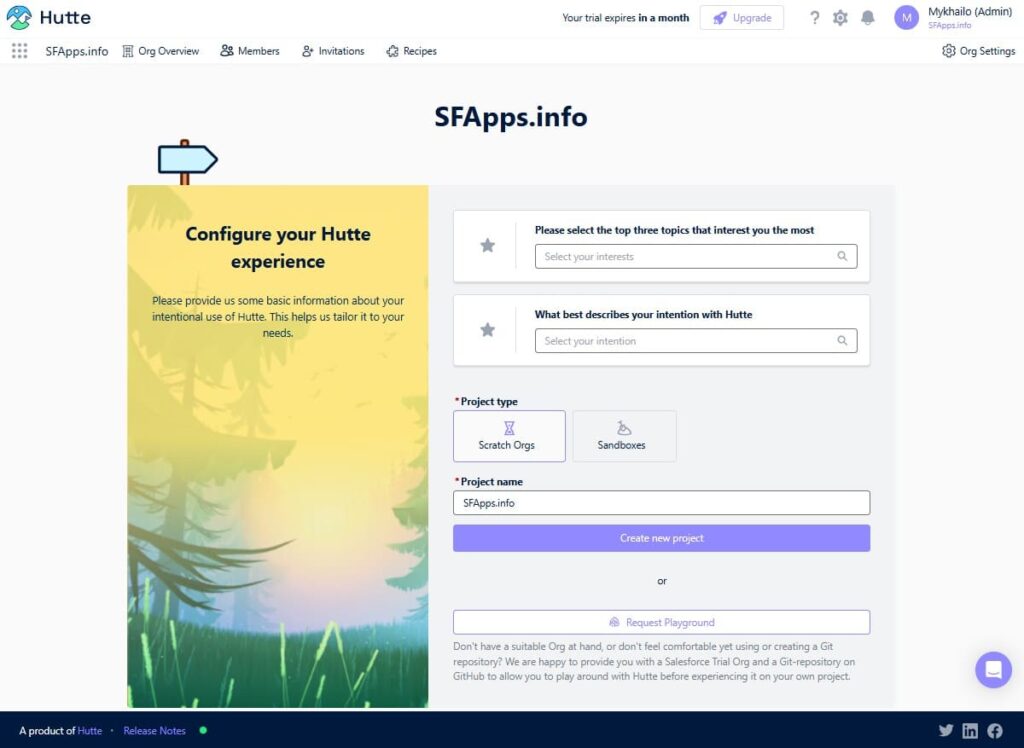Open the Release Notes link
Screen dimensions: 1024x748
(x=154, y=730)
